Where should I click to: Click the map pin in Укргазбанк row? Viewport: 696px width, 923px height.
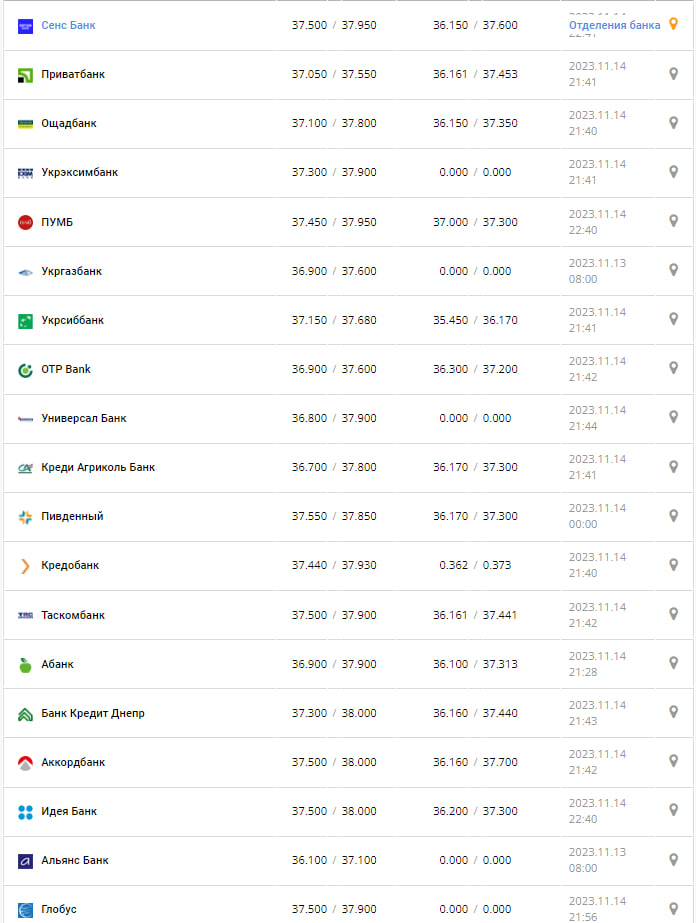point(673,270)
